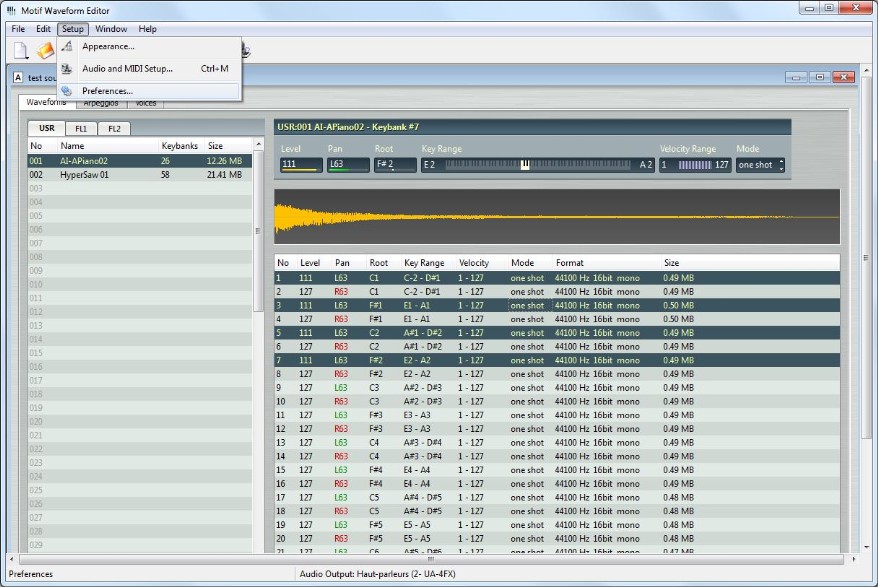Choose Preferences... from Setup menu
This screenshot has height=587, width=878.
(x=150, y=91)
